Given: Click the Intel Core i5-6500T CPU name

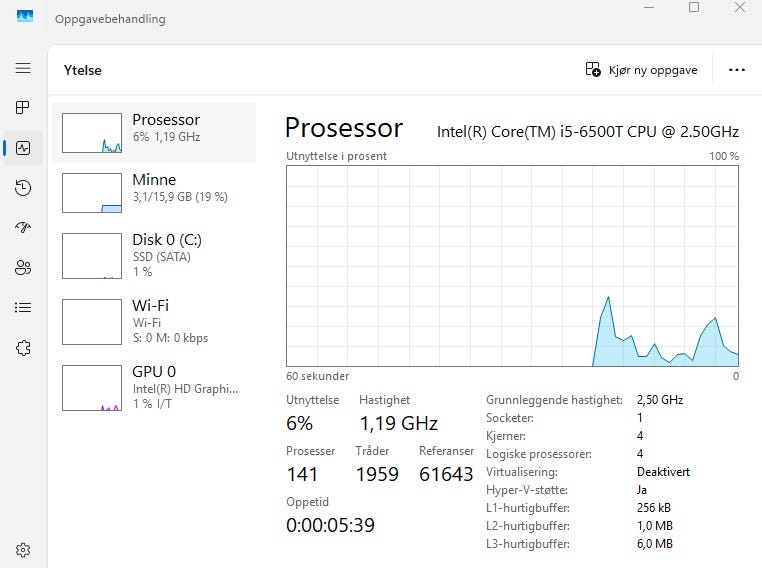Looking at the screenshot, I should [588, 132].
